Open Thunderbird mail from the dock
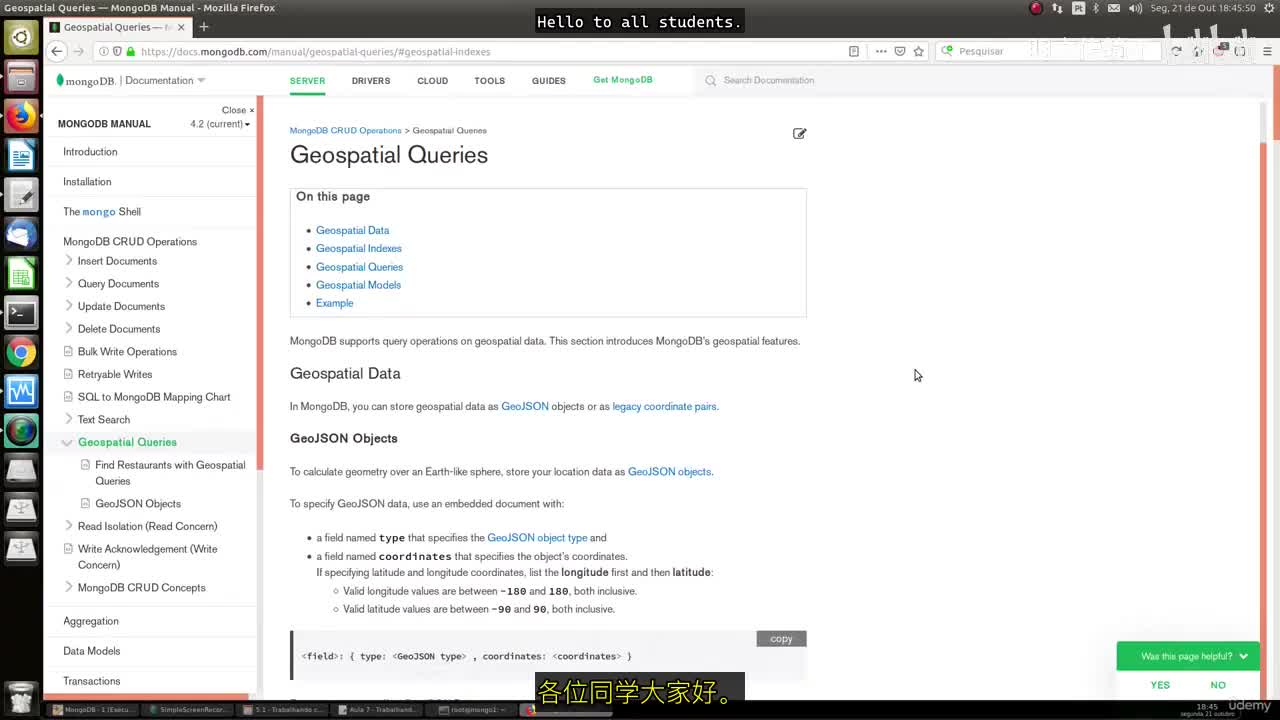 21,234
